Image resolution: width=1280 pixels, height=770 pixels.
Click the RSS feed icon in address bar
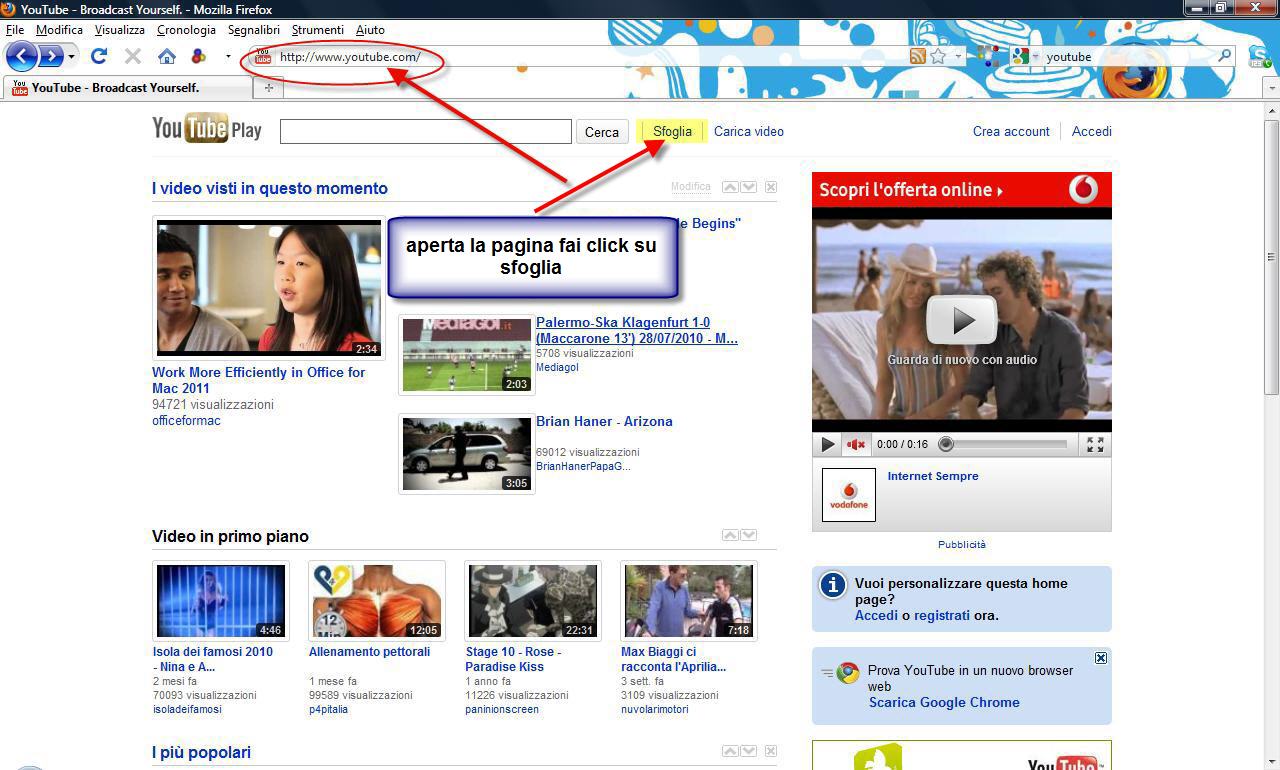coord(917,57)
